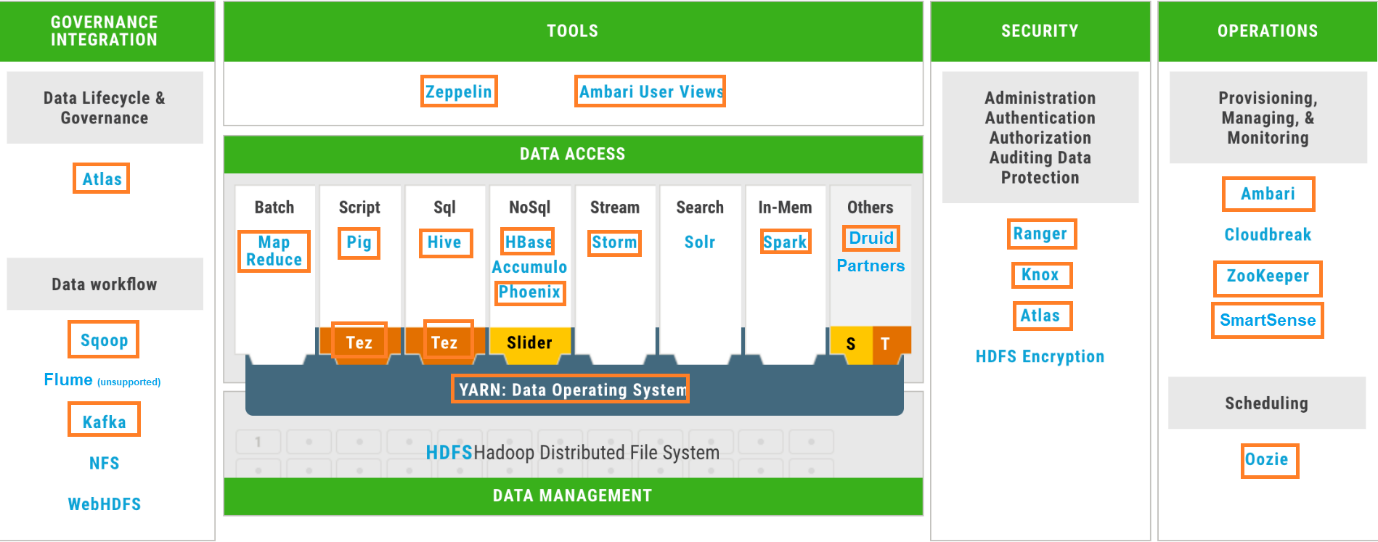The image size is (1378, 542).
Task: Open Phoenix under NoSql
Action: click(530, 292)
